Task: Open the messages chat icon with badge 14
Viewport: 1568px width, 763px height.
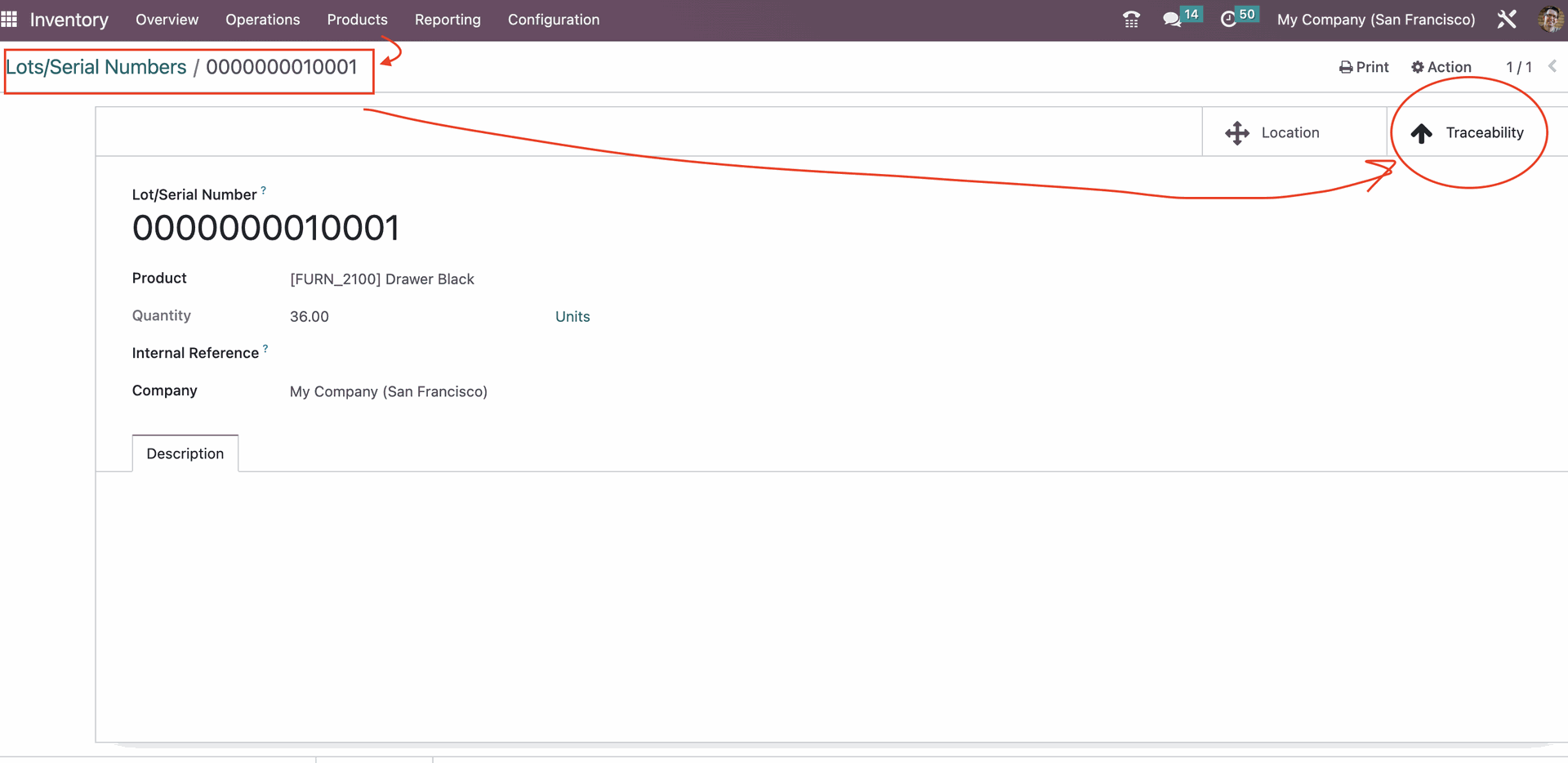Action: (1181, 18)
